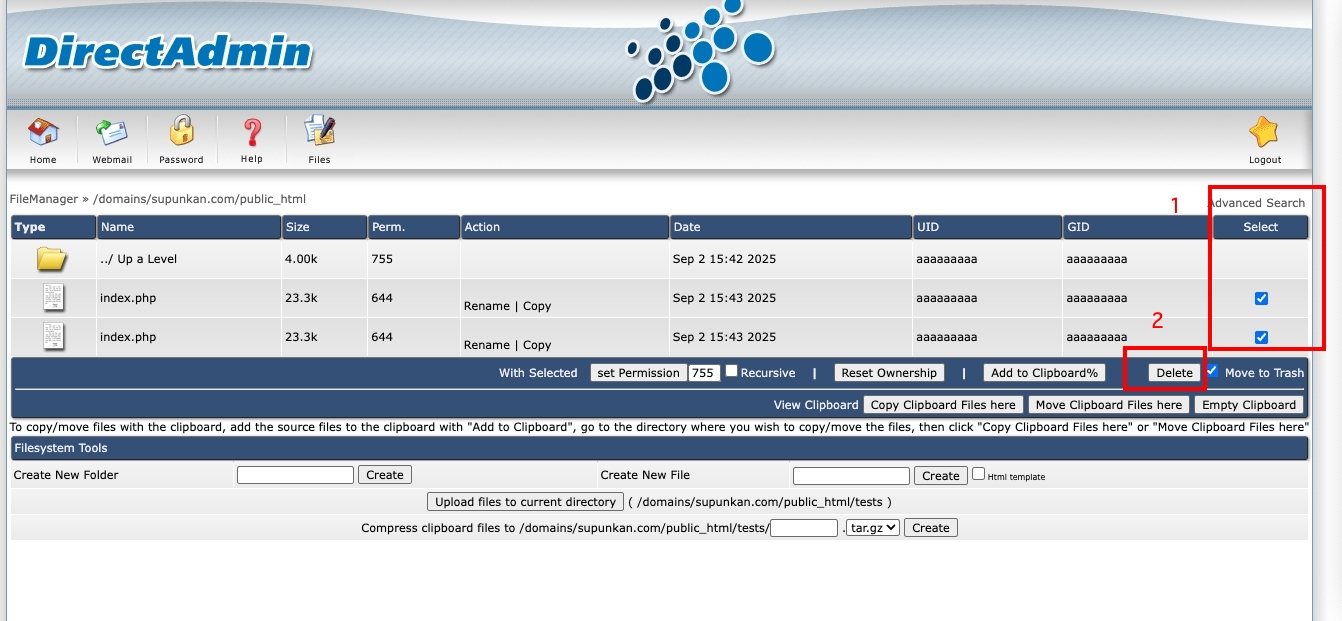Sort by the Name column header

[189, 227]
